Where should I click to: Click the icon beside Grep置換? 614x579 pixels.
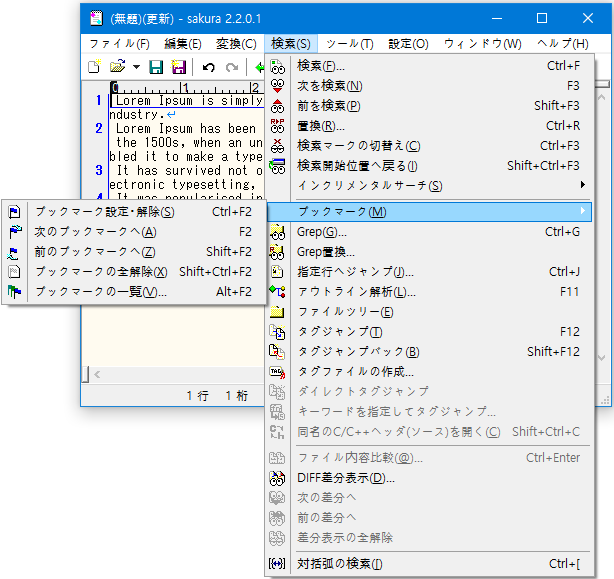(278, 252)
